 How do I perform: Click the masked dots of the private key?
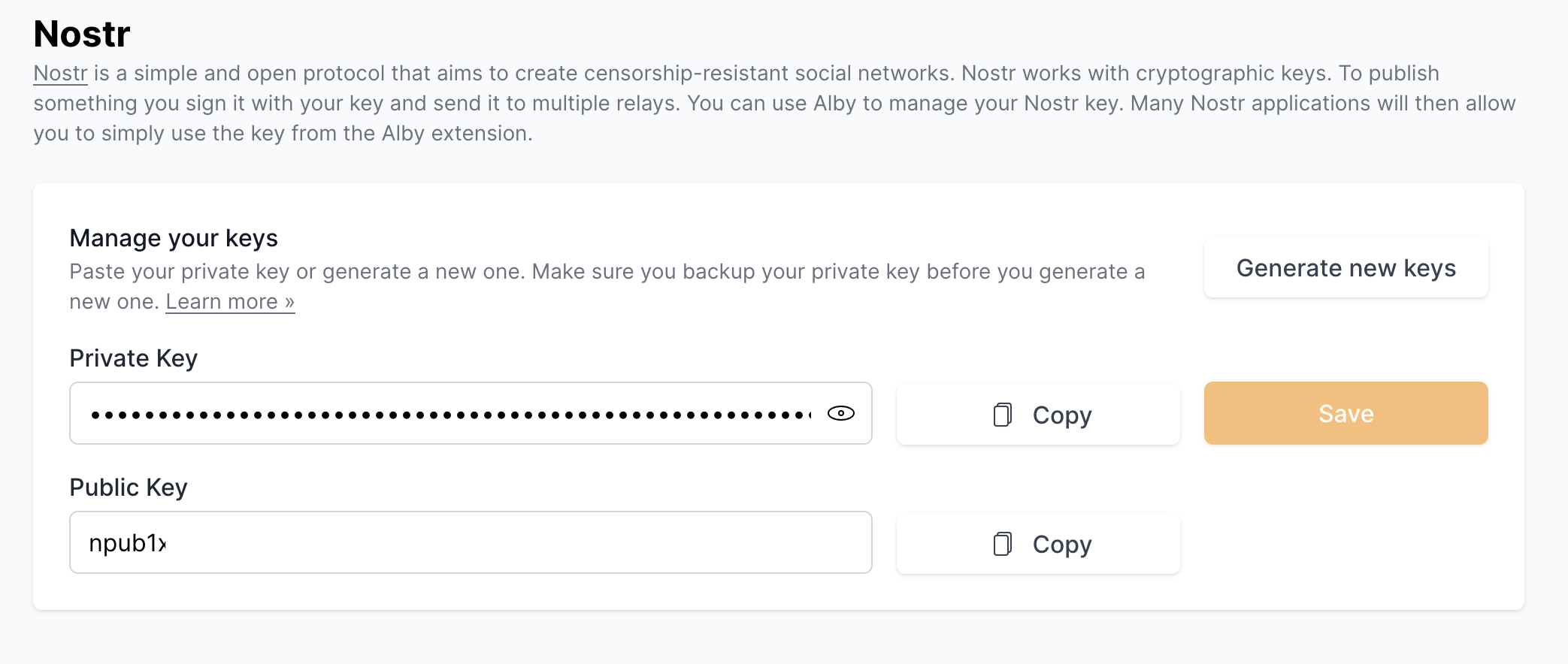(x=376, y=415)
